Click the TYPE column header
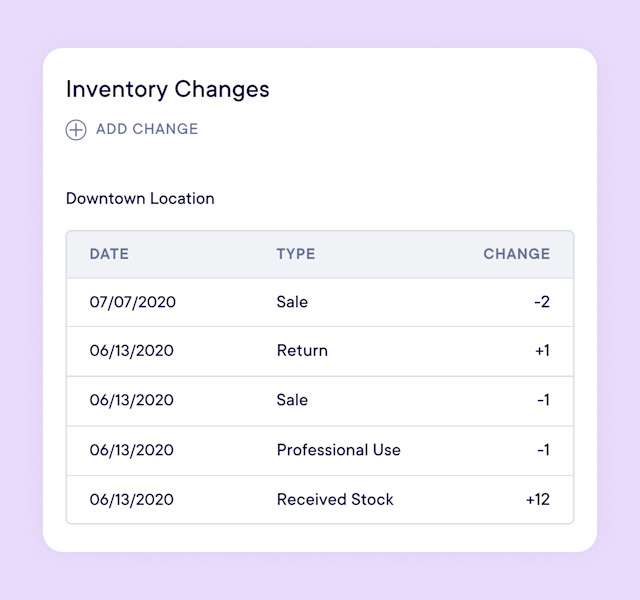 [x=296, y=254]
